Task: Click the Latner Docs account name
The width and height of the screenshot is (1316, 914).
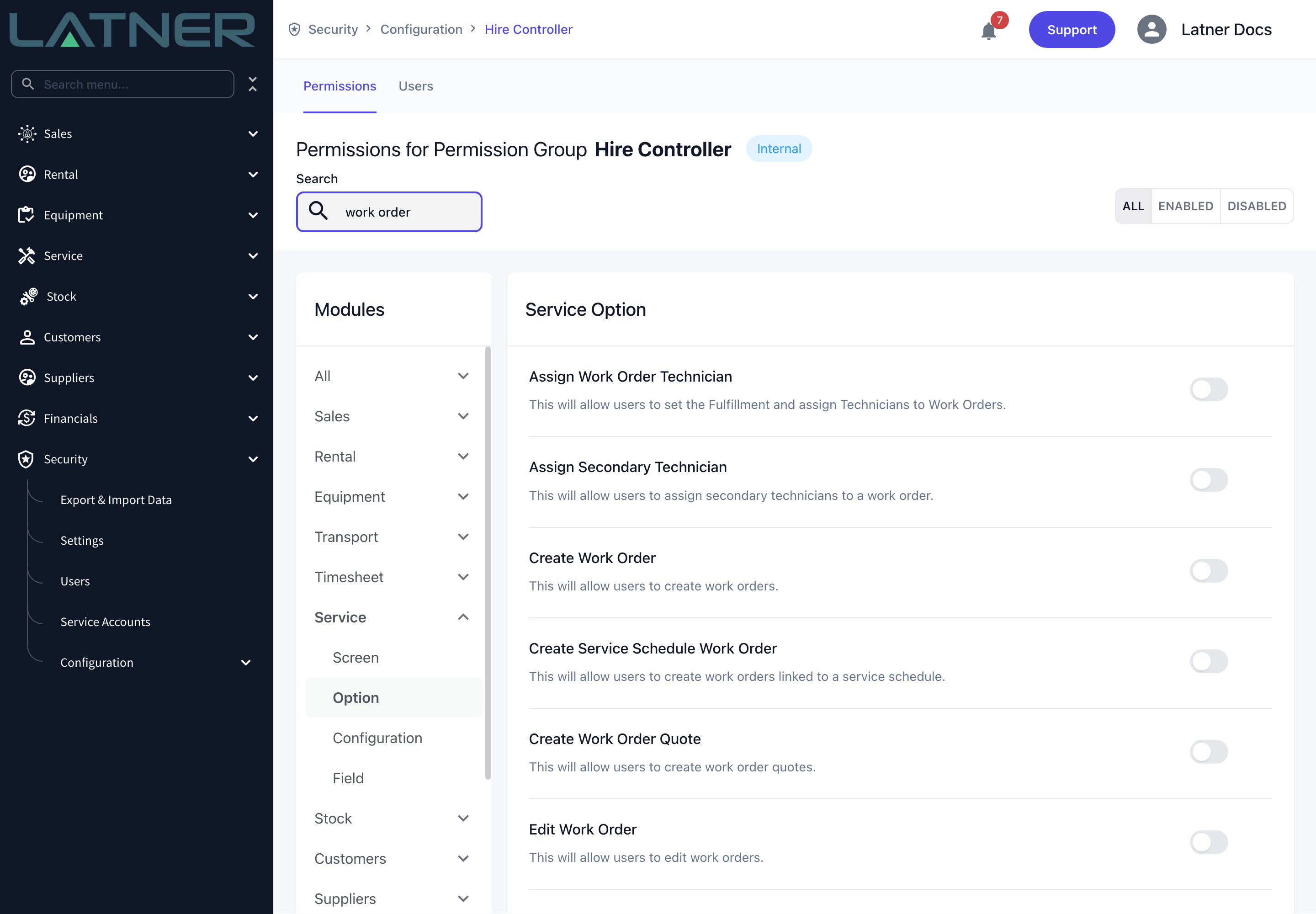Action: coord(1226,29)
